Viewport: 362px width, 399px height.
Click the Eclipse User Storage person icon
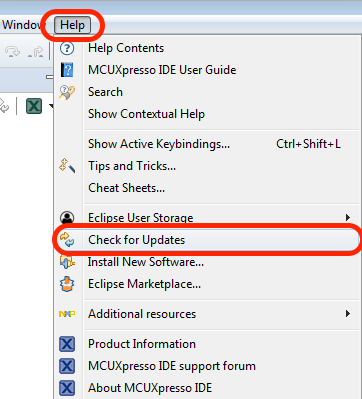(67, 218)
